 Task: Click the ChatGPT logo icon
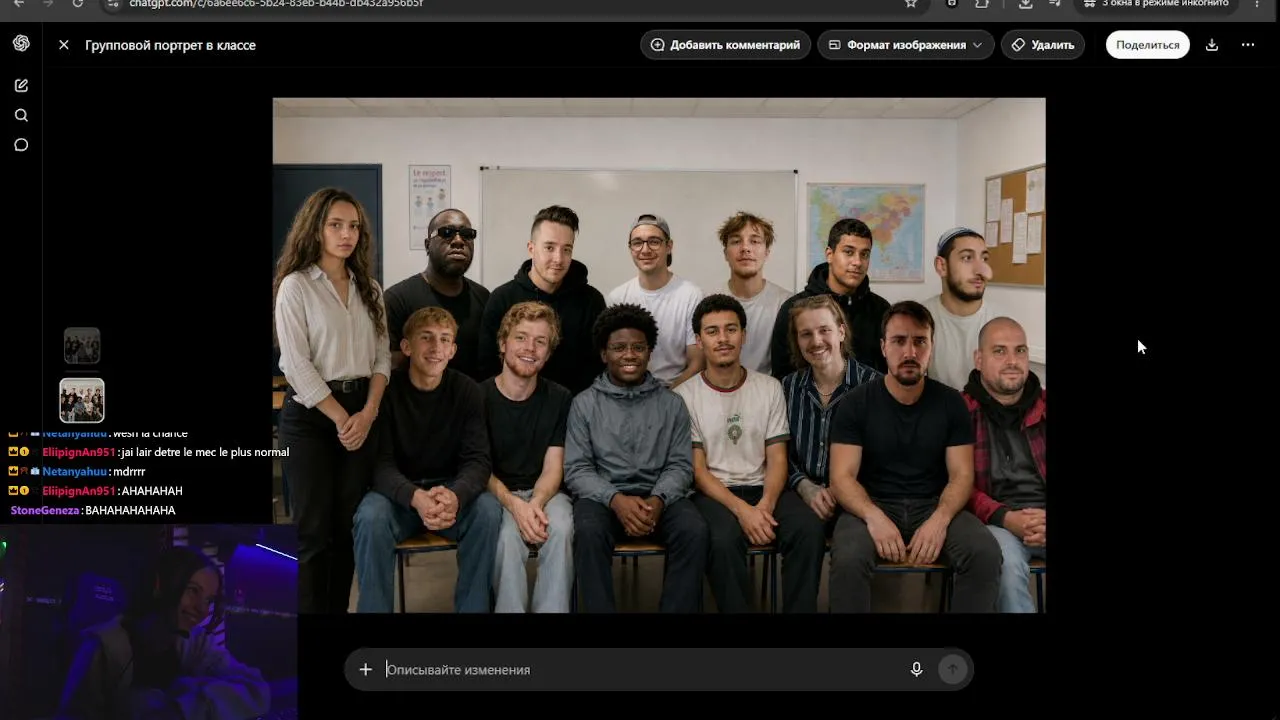click(21, 44)
